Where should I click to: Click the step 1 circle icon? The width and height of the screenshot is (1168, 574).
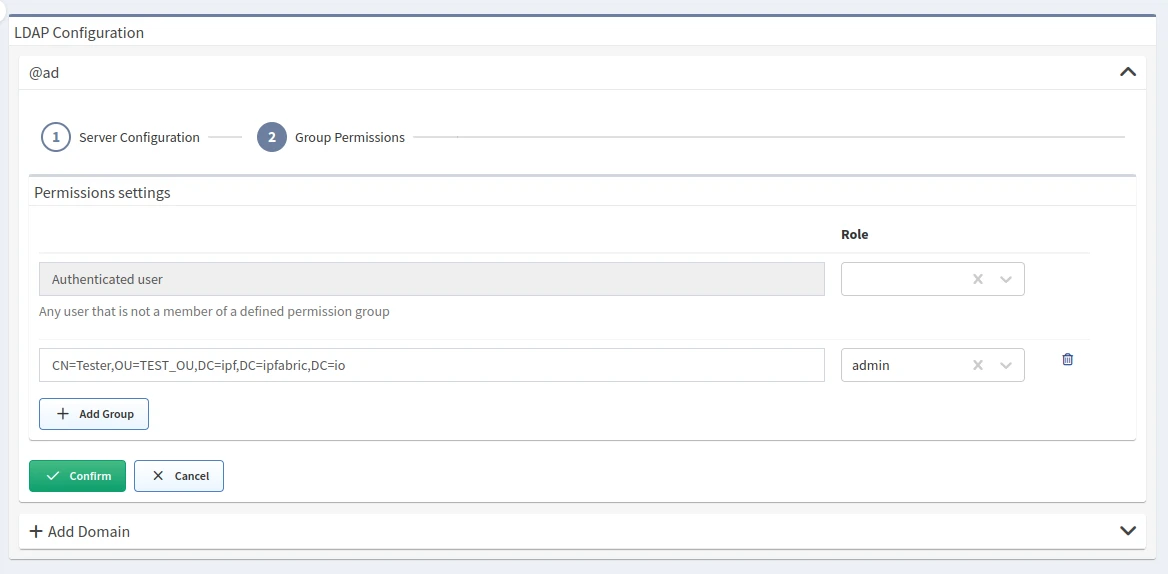pos(56,137)
